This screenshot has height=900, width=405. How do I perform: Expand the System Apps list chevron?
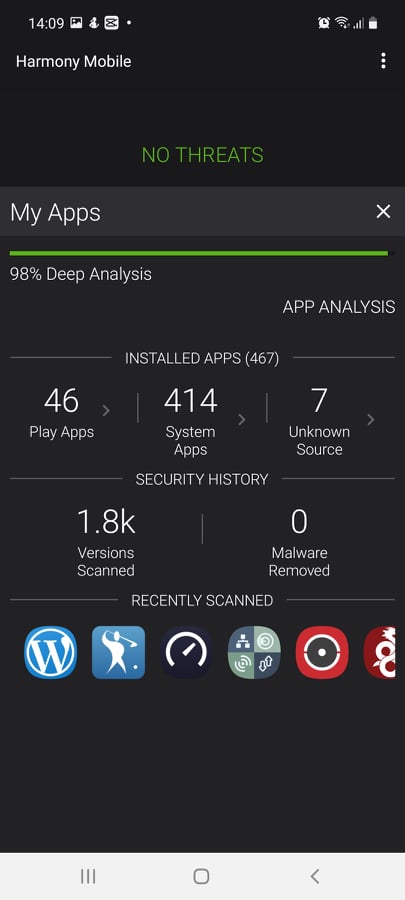click(x=242, y=420)
